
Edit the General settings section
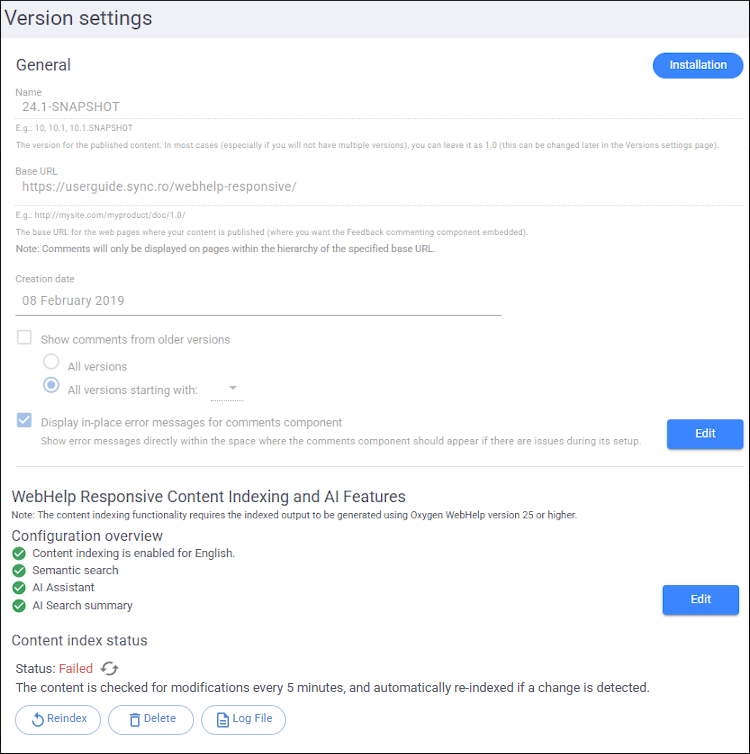pos(704,434)
